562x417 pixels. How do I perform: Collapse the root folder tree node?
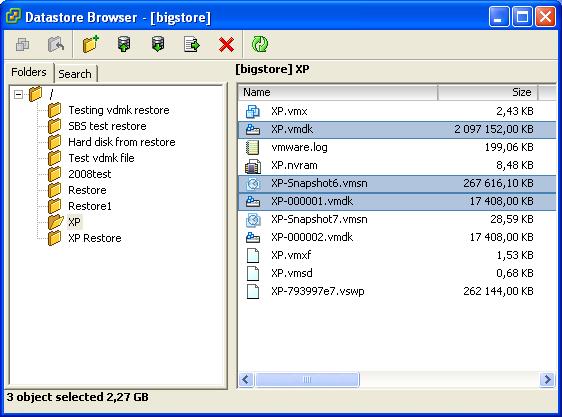[18, 95]
